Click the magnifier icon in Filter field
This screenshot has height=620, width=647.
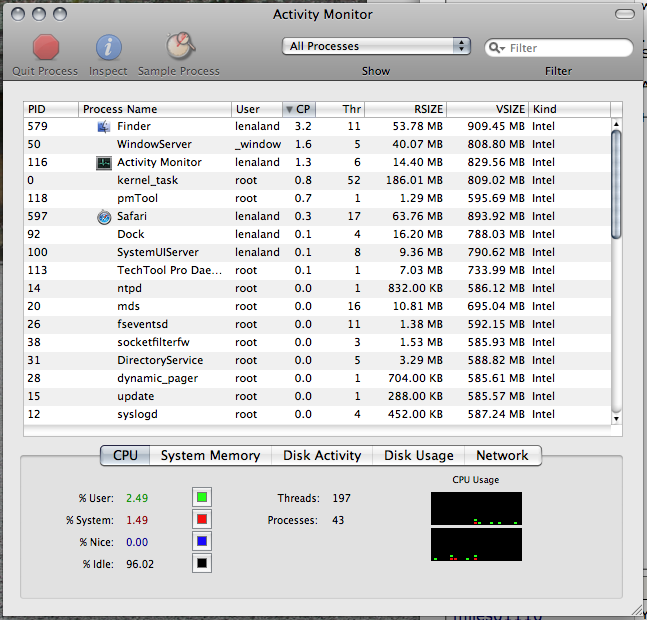click(x=496, y=48)
